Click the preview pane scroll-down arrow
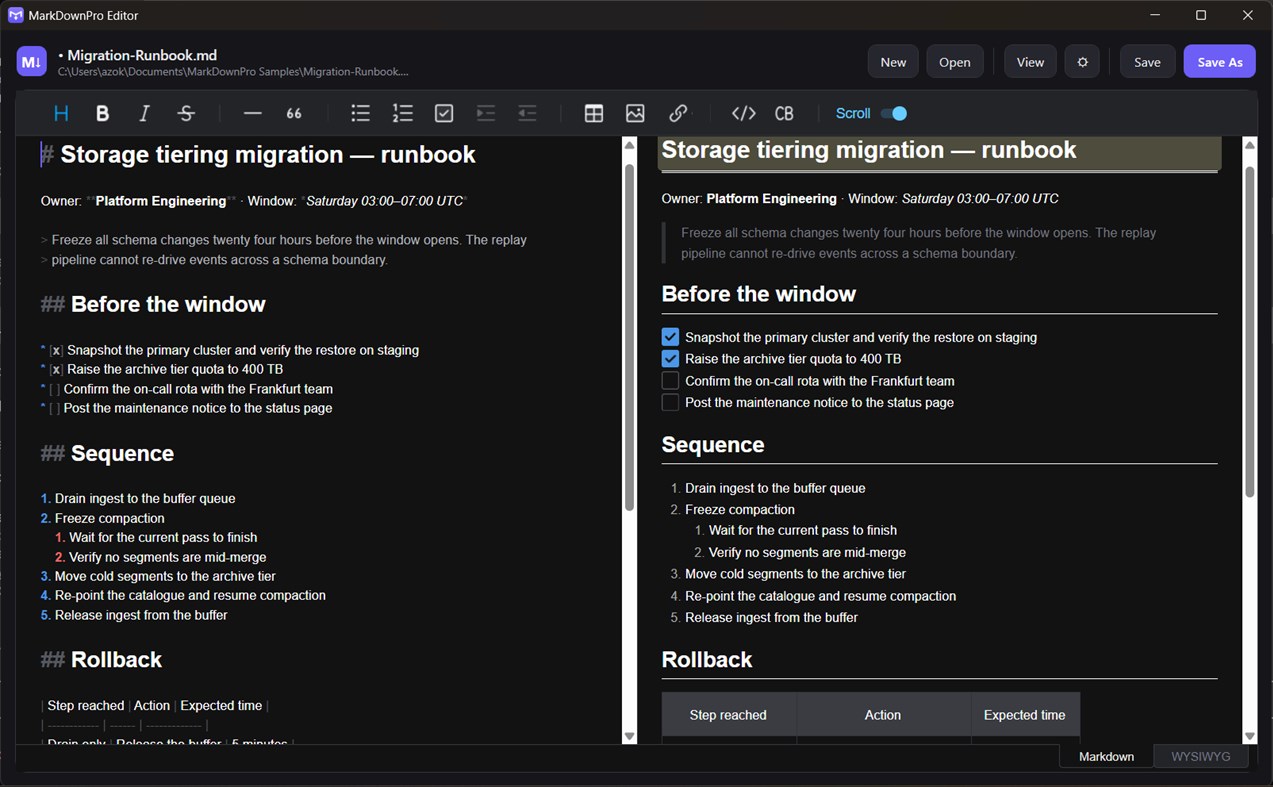1273x787 pixels. tap(1250, 736)
